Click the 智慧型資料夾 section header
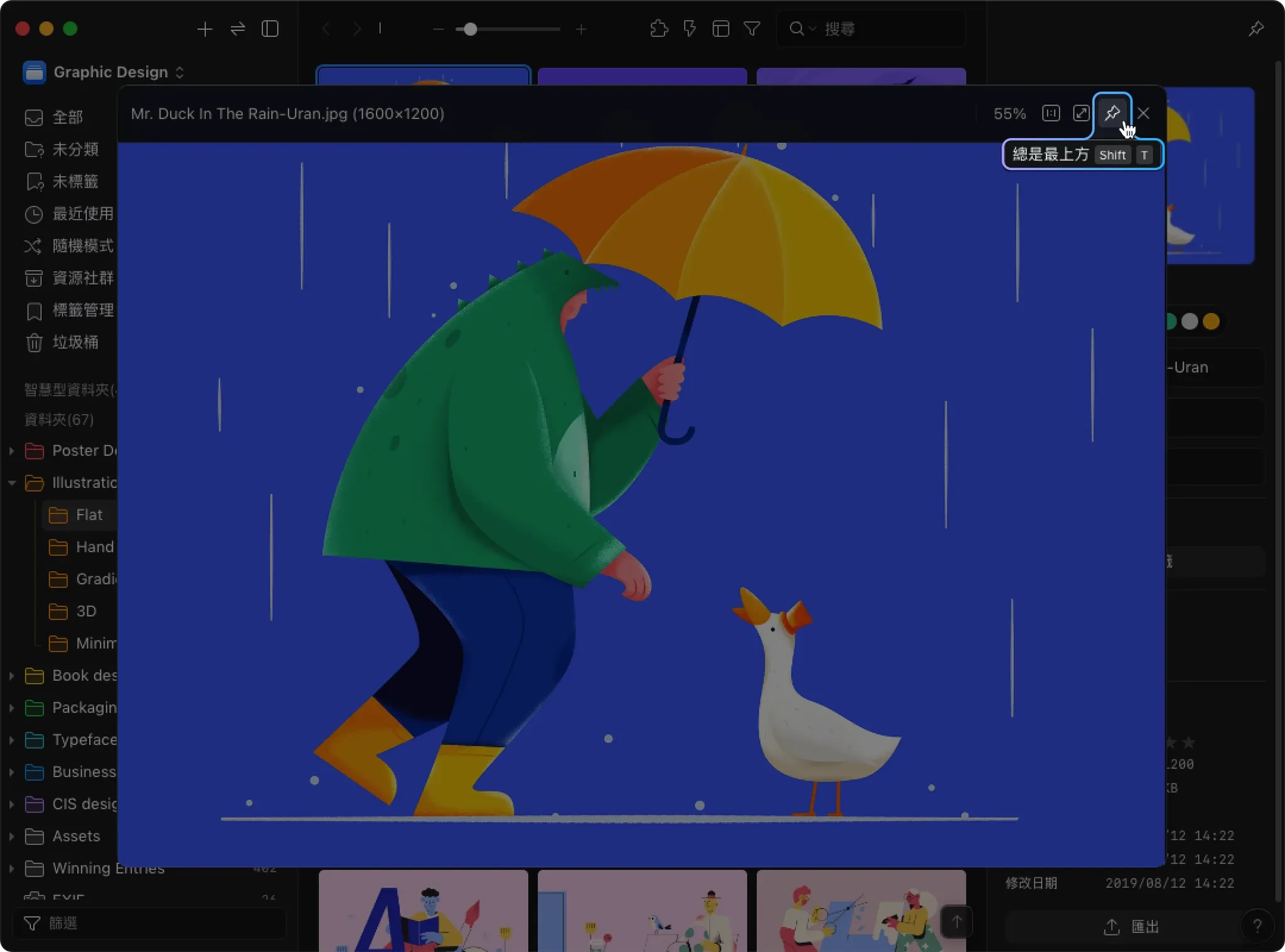The height and width of the screenshot is (952, 1285). [x=70, y=390]
